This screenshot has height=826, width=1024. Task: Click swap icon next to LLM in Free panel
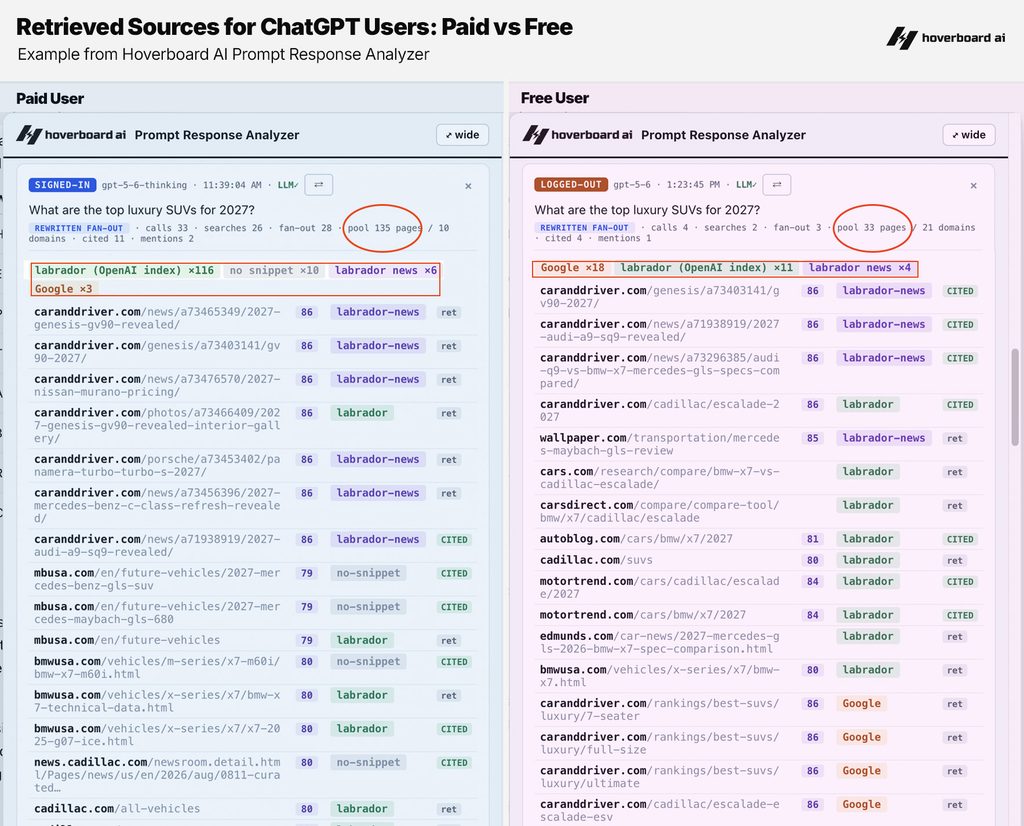click(x=777, y=184)
